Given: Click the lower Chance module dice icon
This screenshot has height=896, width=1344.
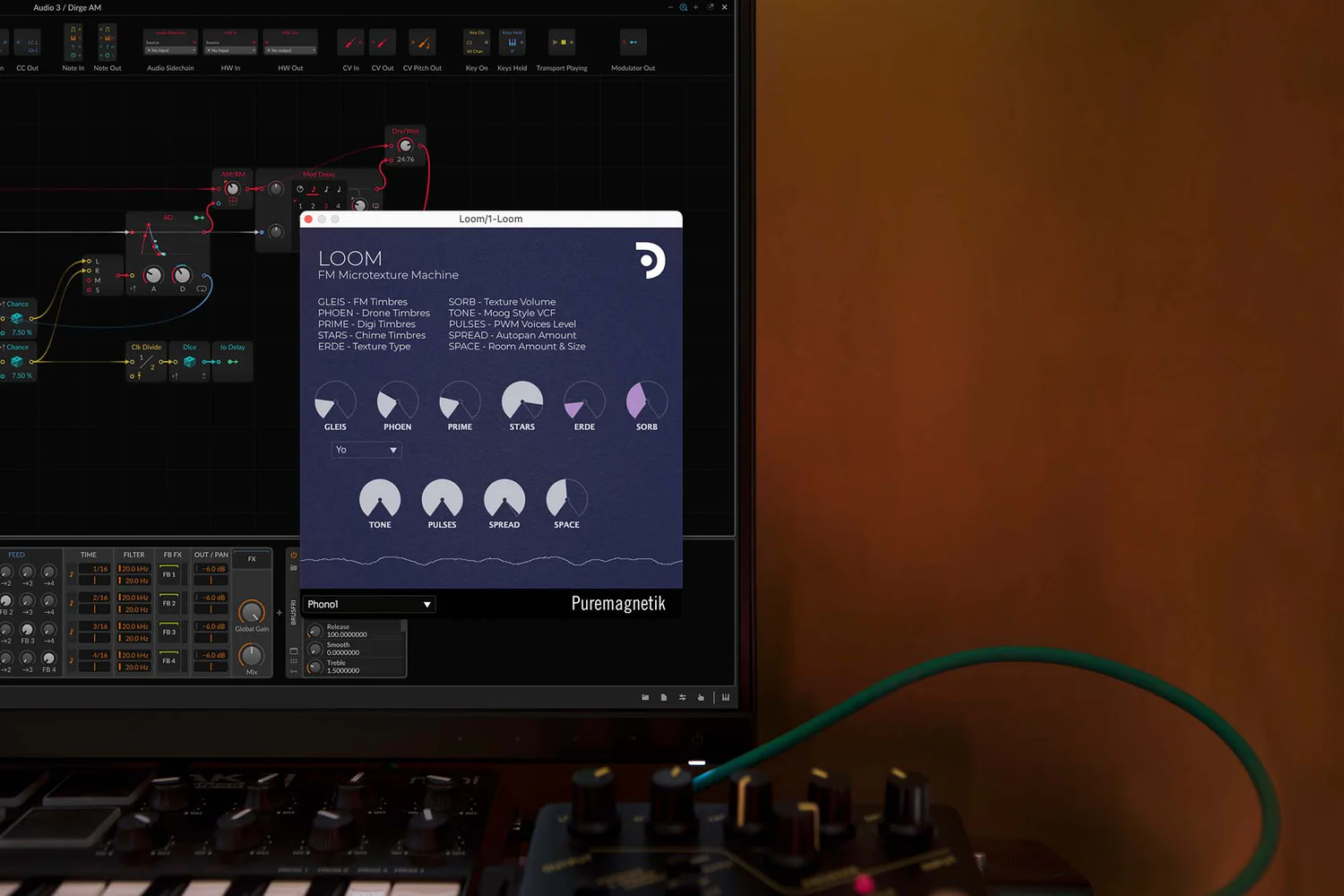Looking at the screenshot, I should pos(16,362).
